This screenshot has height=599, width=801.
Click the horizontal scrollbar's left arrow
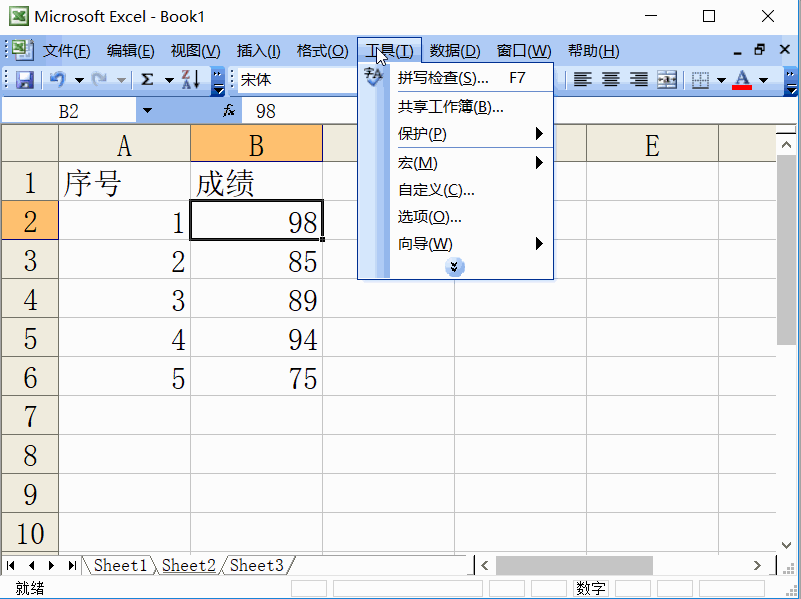[x=484, y=565]
